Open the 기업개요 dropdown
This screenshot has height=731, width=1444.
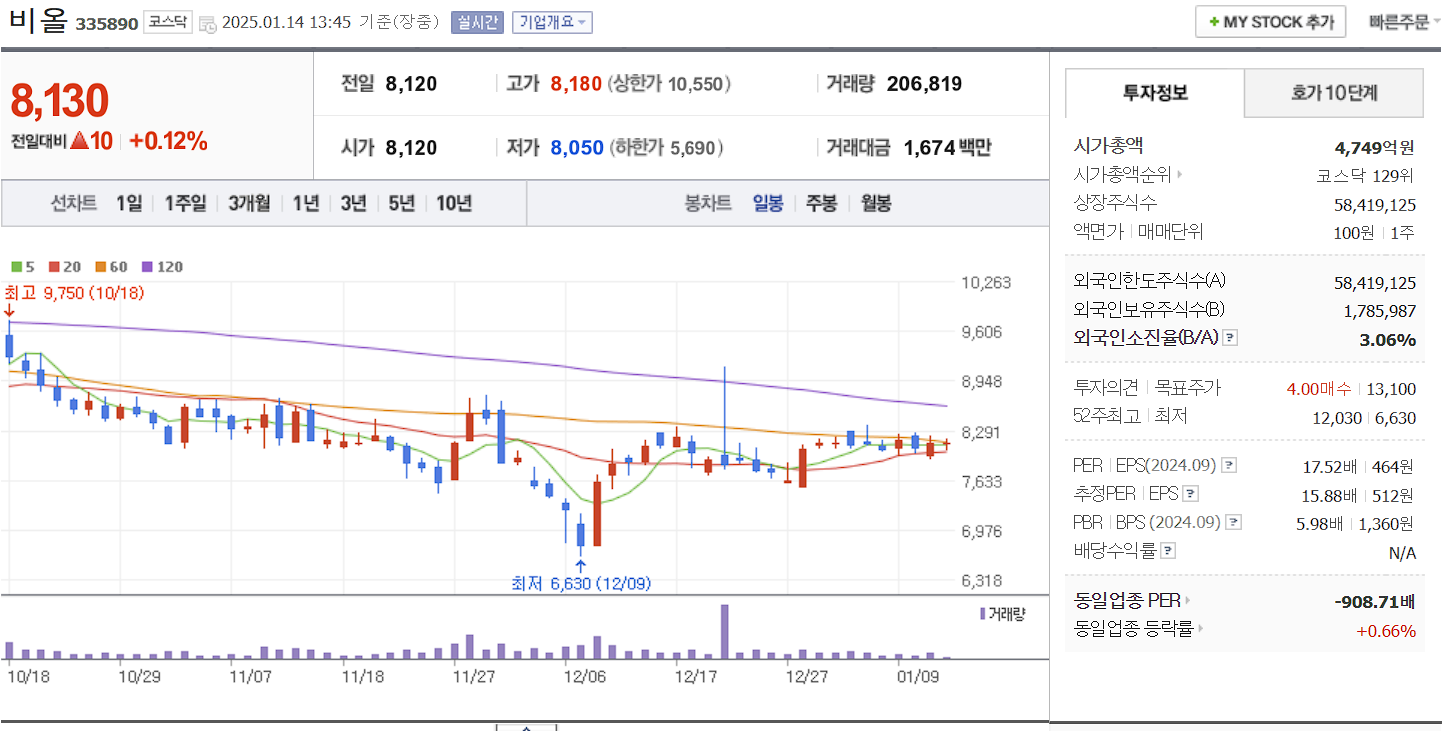[x=551, y=21]
